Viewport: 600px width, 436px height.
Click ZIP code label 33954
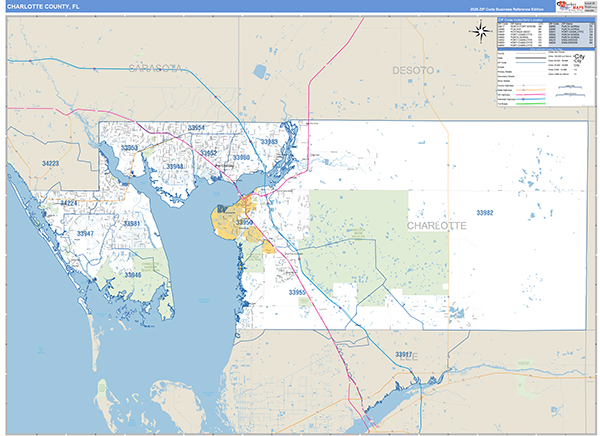(x=196, y=128)
